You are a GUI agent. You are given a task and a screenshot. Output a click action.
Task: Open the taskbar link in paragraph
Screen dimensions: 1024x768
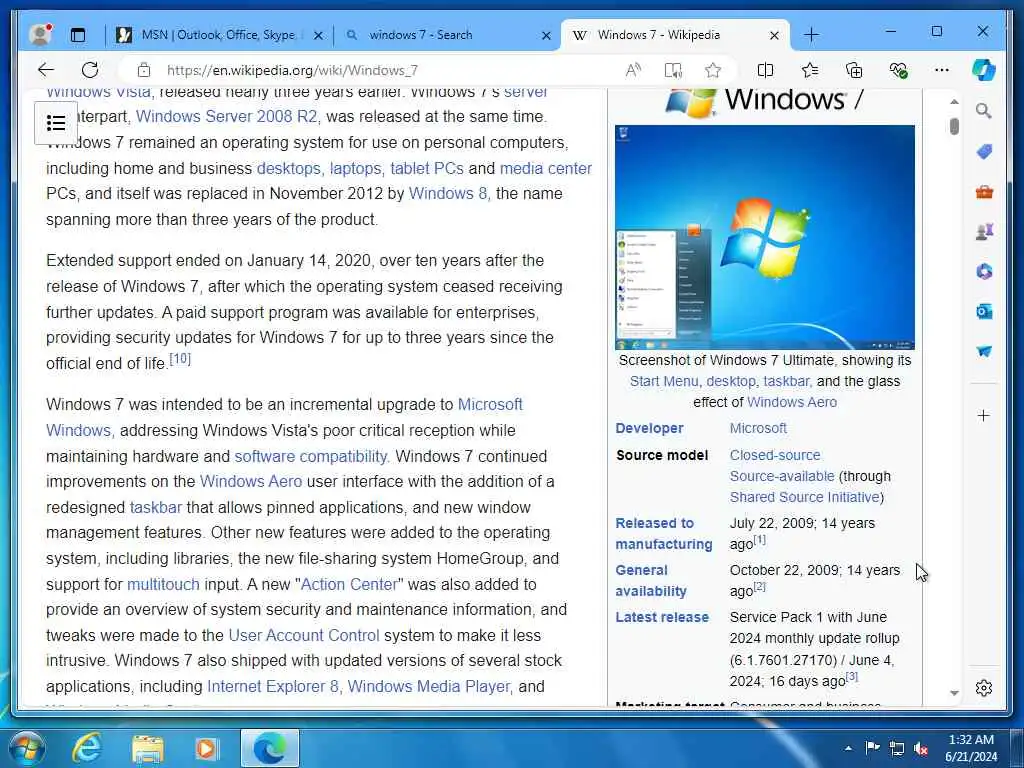[155, 507]
